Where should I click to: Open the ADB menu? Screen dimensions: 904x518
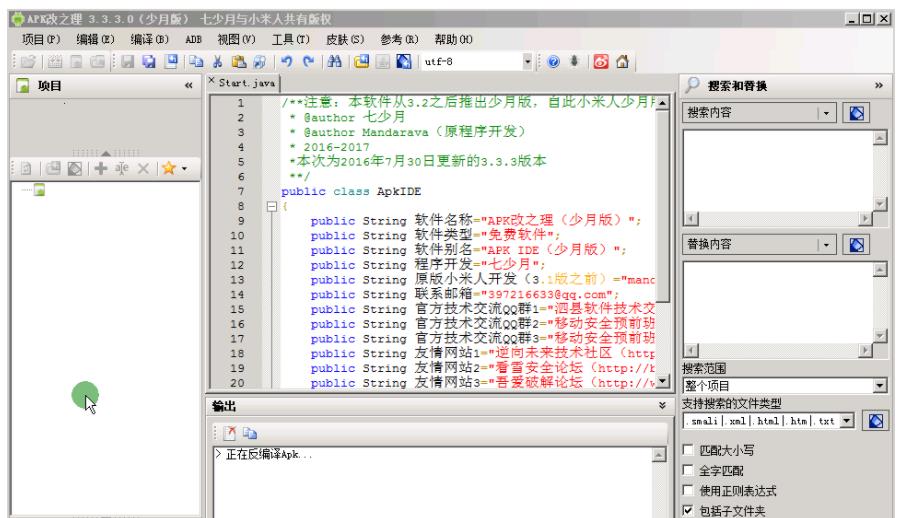point(193,39)
